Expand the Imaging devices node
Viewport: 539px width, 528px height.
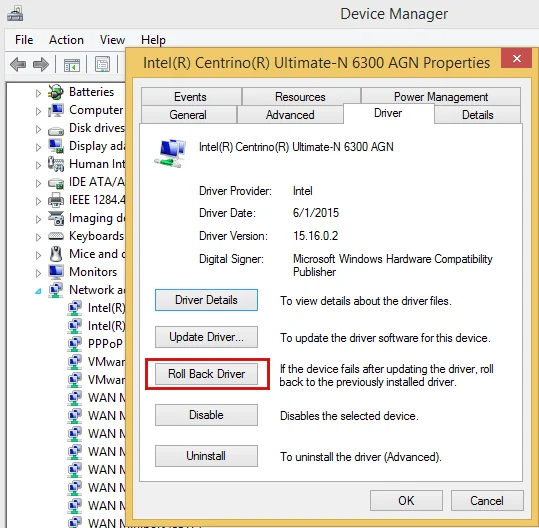[x=38, y=219]
